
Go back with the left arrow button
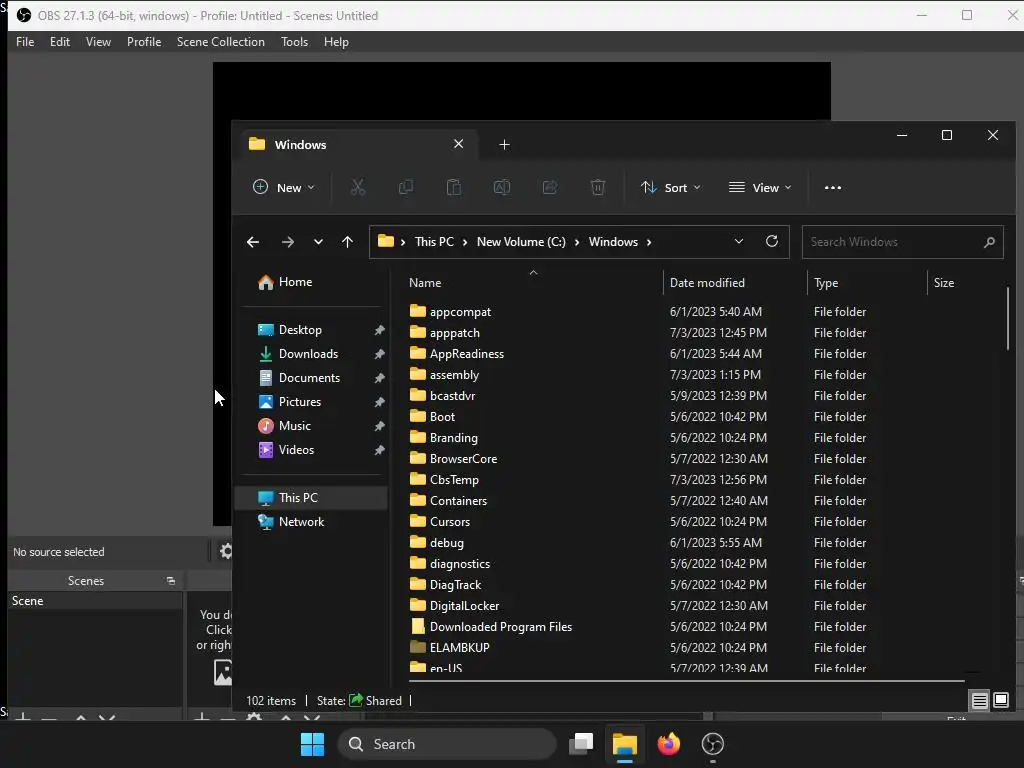(x=253, y=242)
